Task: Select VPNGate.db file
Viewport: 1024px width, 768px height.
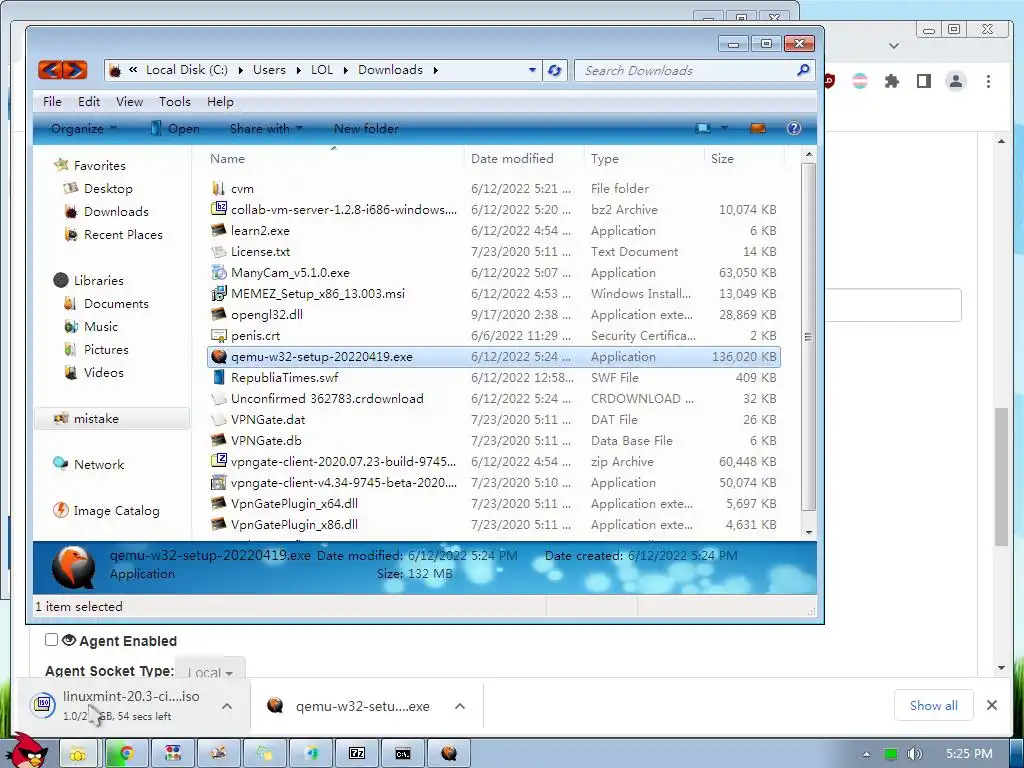Action: 266,441
